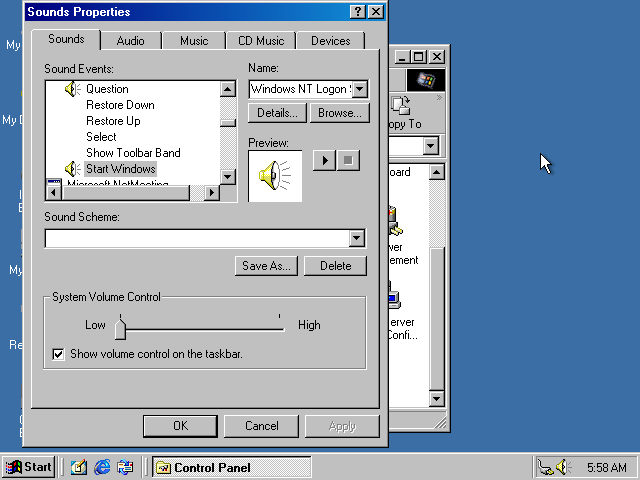The image size is (640, 480).
Task: Click down arrow in Control Panel scrollbar
Action: tap(437, 398)
